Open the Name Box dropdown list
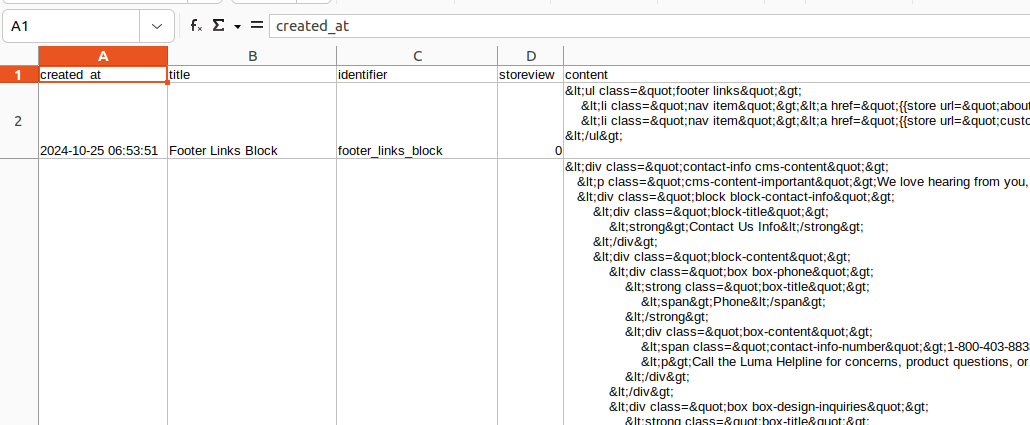This screenshot has width=1030, height=425. 156,26
